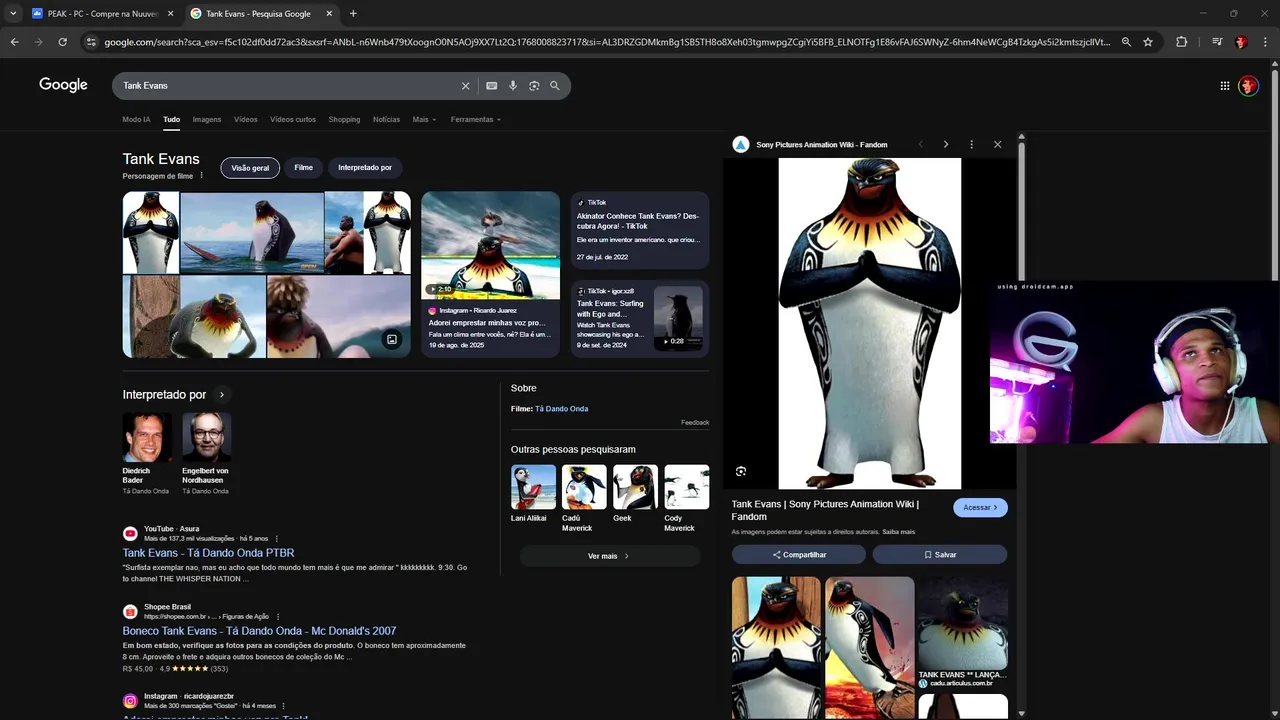Screen dimensions: 1280x720
Task: Click the preview panel vertical scrollbar
Action: tap(1021, 212)
